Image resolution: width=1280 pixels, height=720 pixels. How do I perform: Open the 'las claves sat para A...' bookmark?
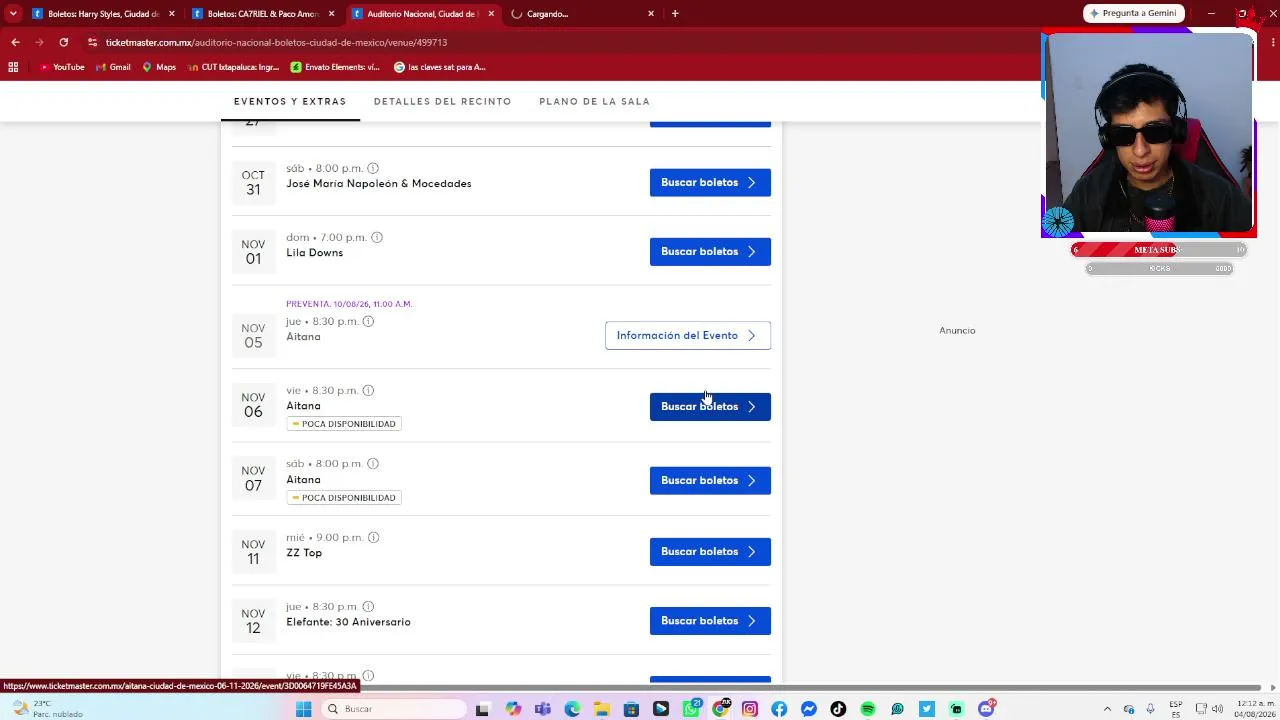[x=440, y=67]
